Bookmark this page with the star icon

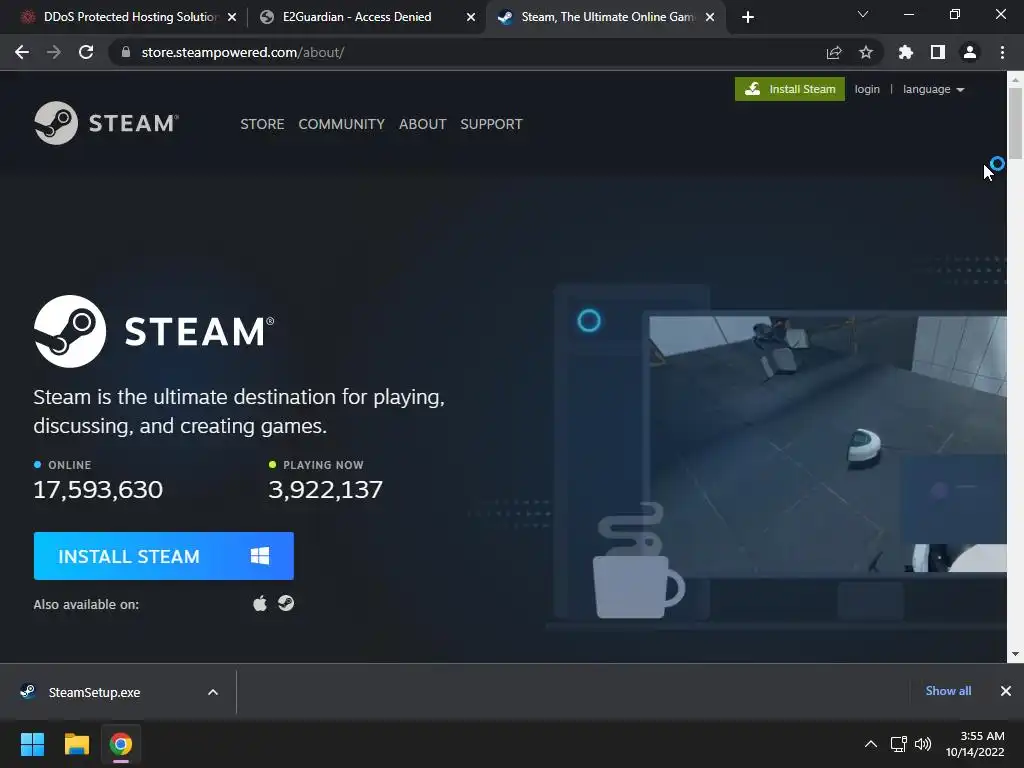866,52
